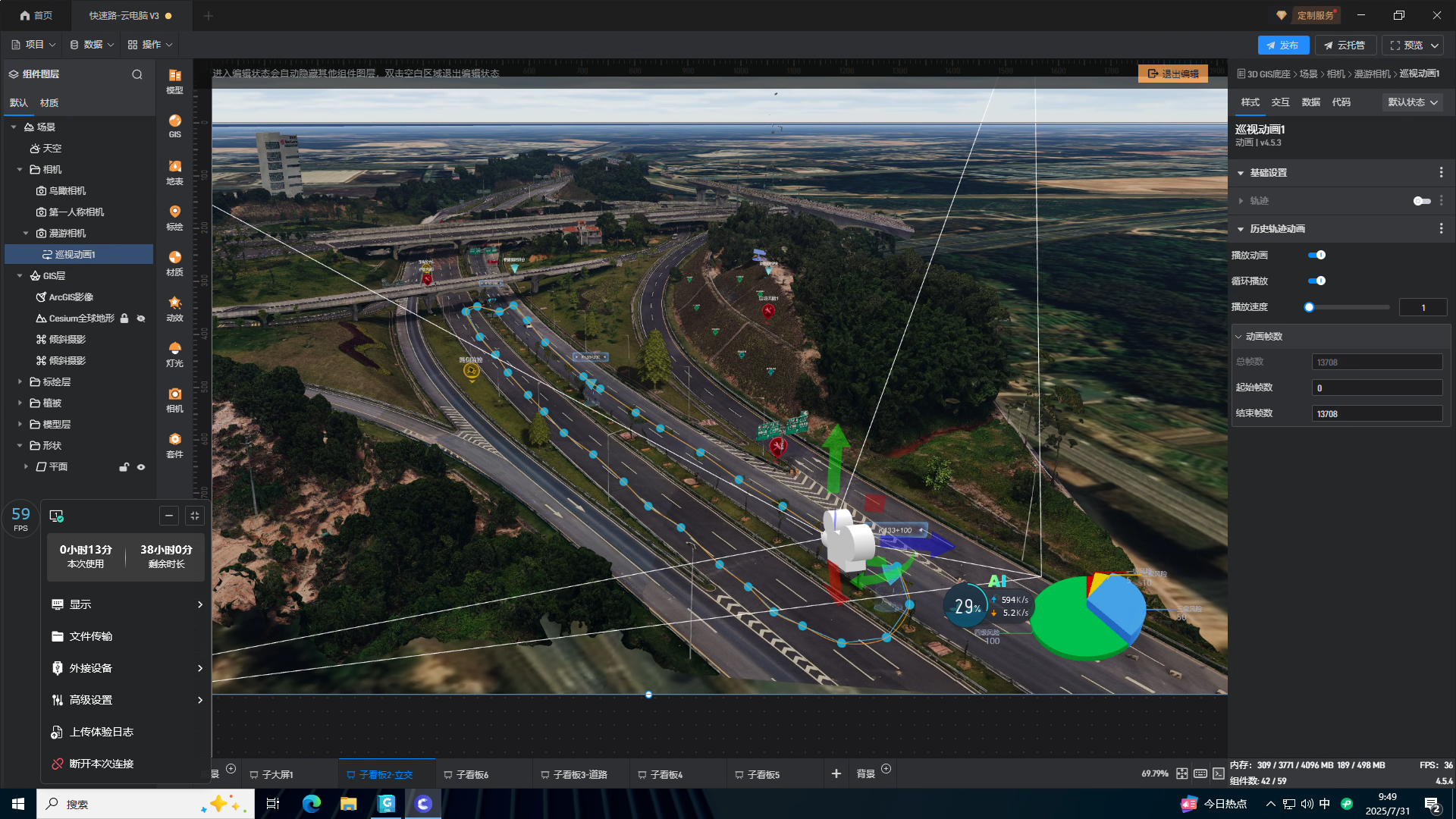Screen dimensions: 1456x819
Task: Click the 起始帧数 input field
Action: 1376,388
